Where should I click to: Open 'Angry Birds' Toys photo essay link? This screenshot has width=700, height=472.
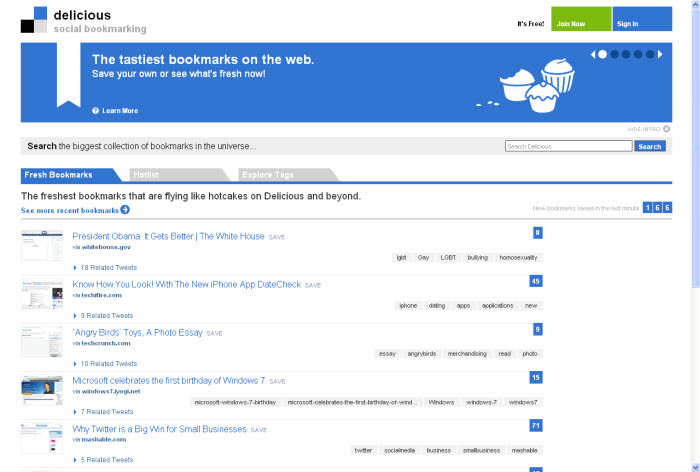pyautogui.click(x=138, y=333)
